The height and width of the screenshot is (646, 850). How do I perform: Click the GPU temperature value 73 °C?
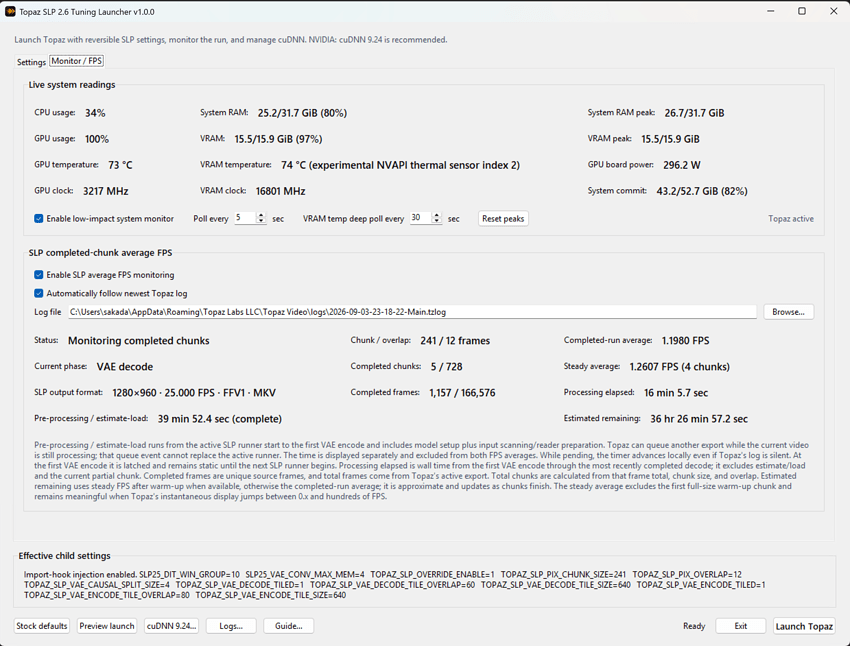(x=120, y=165)
